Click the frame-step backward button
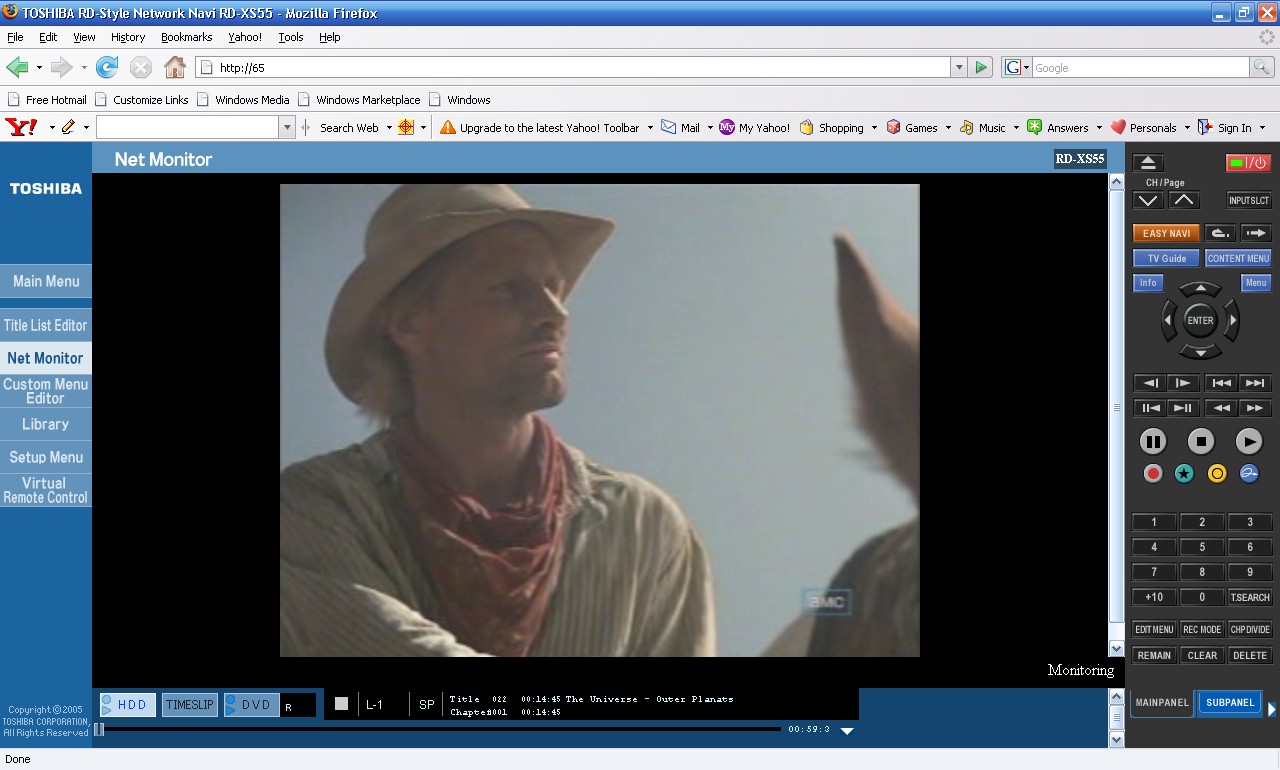1280x770 pixels. pyautogui.click(x=1150, y=408)
